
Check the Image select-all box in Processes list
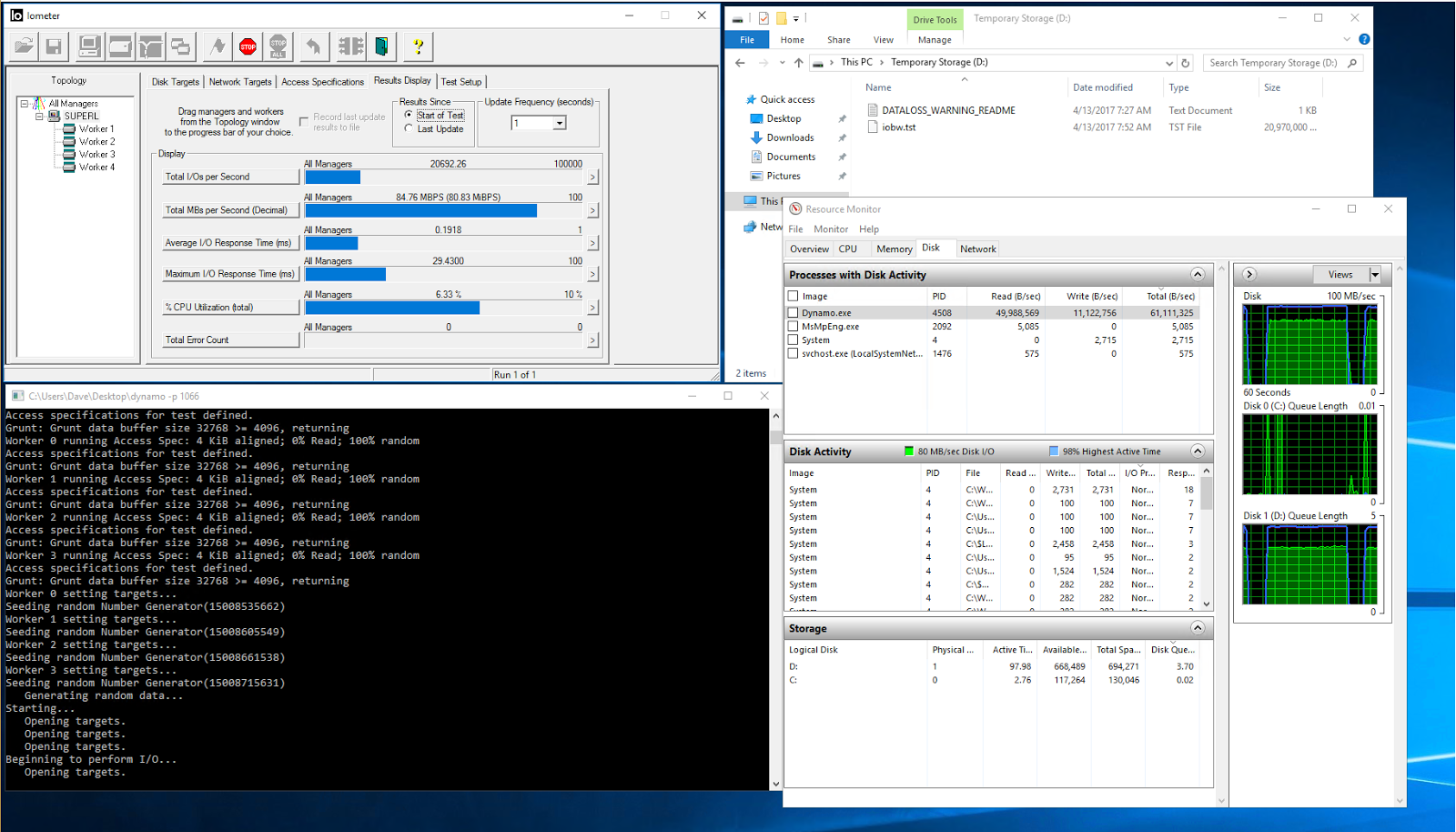[x=793, y=296]
